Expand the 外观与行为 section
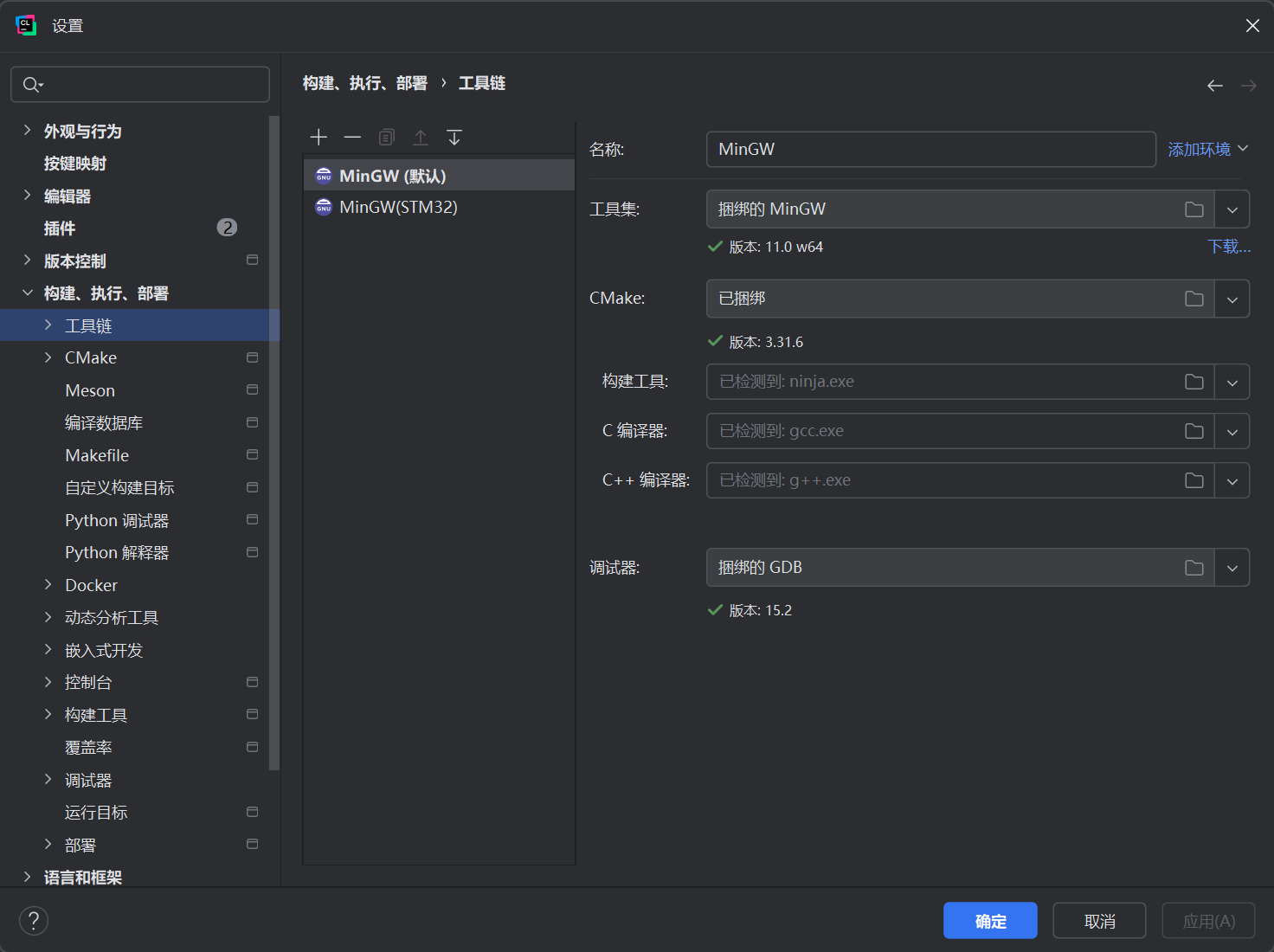 pos(27,131)
